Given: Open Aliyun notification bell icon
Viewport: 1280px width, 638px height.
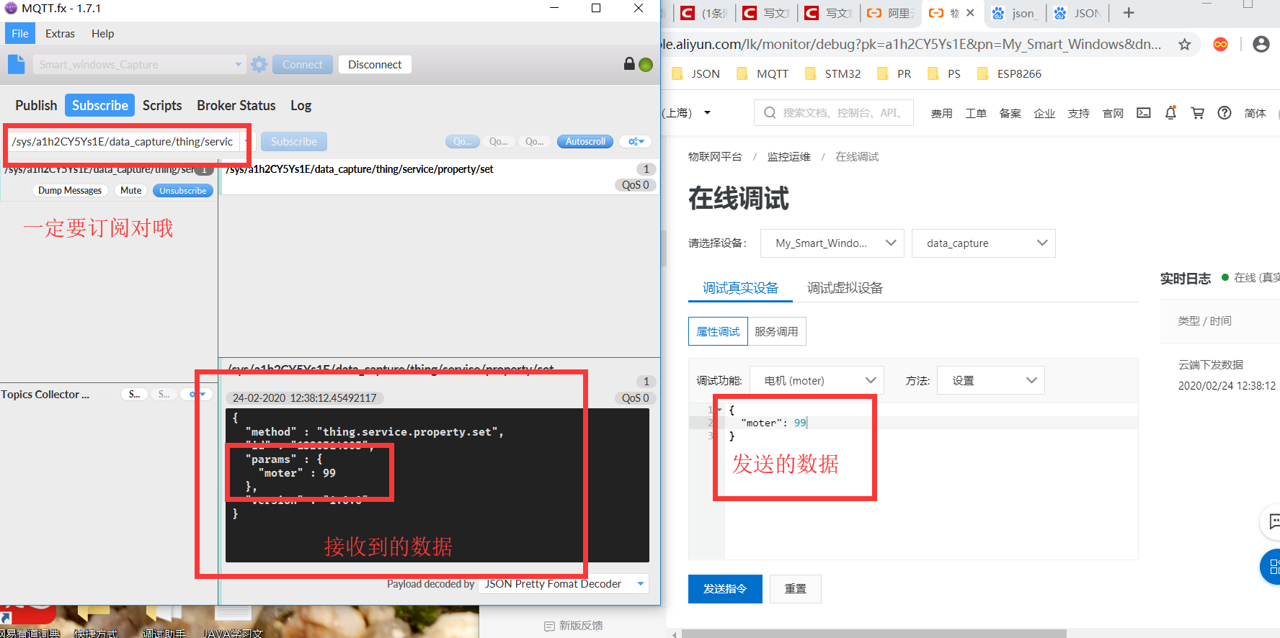Looking at the screenshot, I should (1170, 113).
